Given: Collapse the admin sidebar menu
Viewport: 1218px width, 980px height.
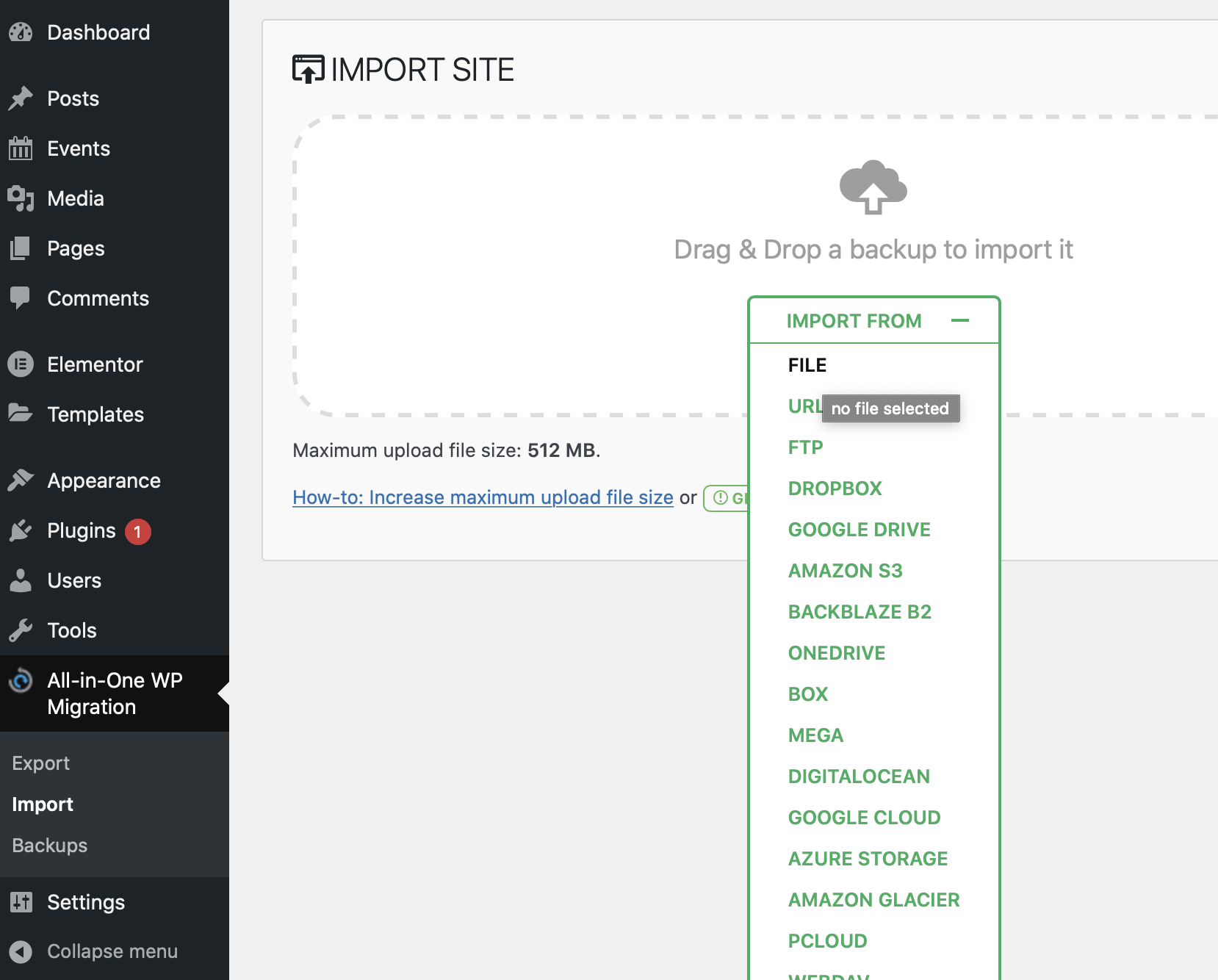Looking at the screenshot, I should (x=112, y=951).
